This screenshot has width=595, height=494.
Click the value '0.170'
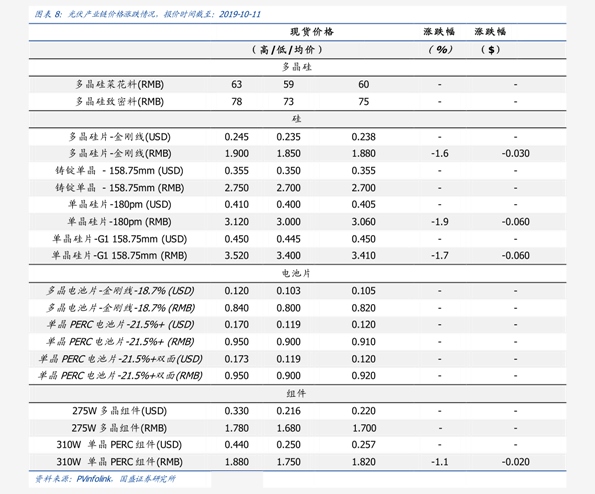click(236, 325)
